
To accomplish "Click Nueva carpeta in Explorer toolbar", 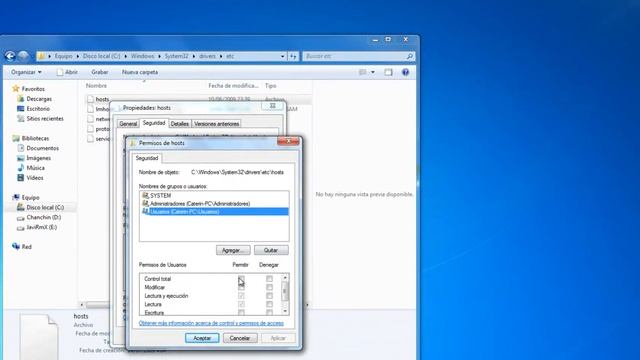I will (140, 72).
